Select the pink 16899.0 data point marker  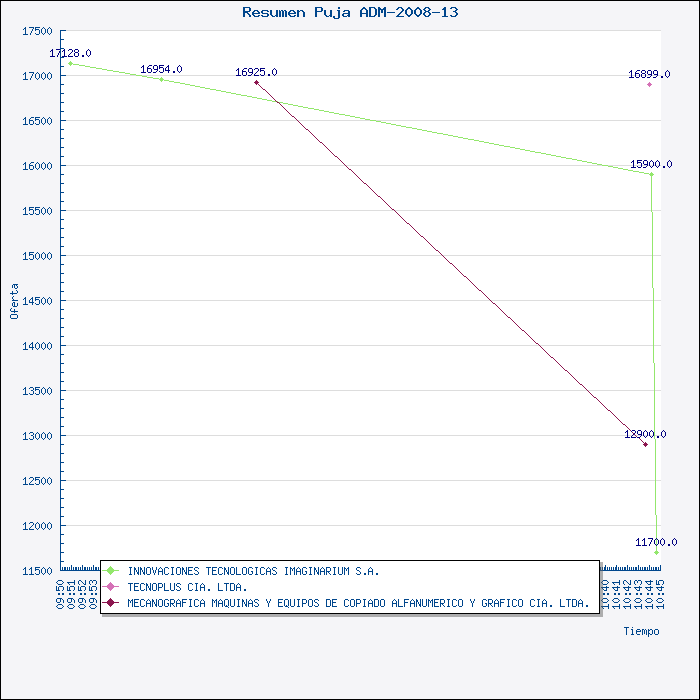(649, 84)
